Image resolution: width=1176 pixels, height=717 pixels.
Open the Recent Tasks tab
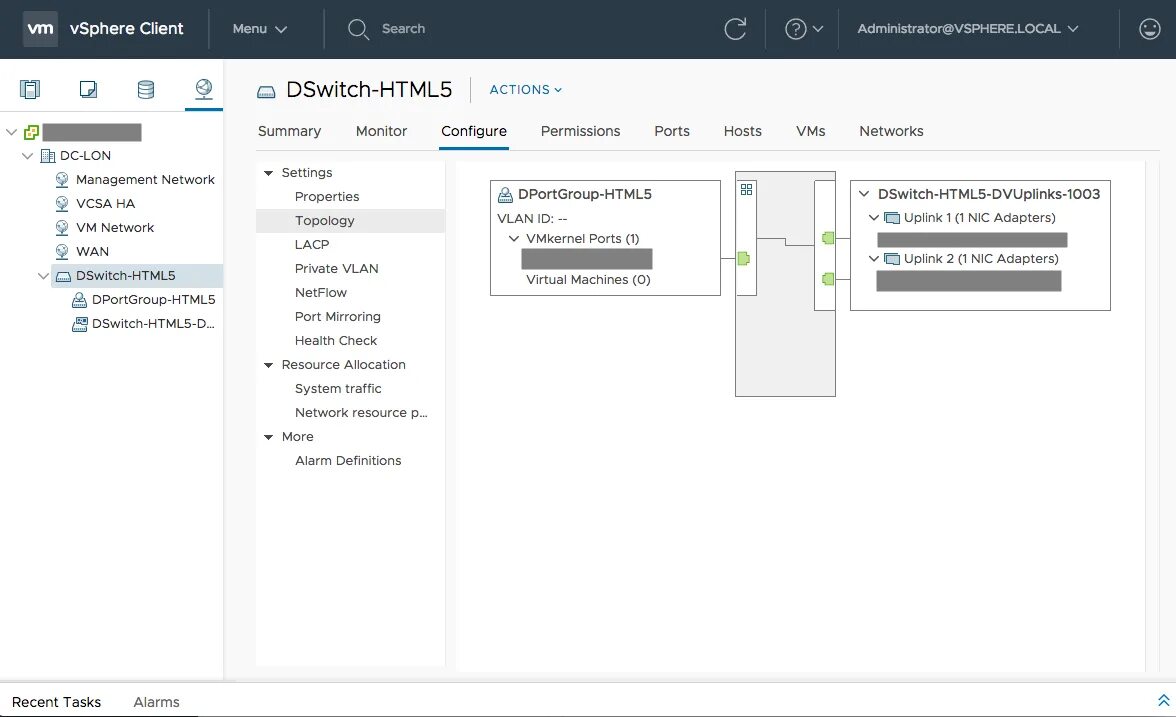(x=56, y=702)
